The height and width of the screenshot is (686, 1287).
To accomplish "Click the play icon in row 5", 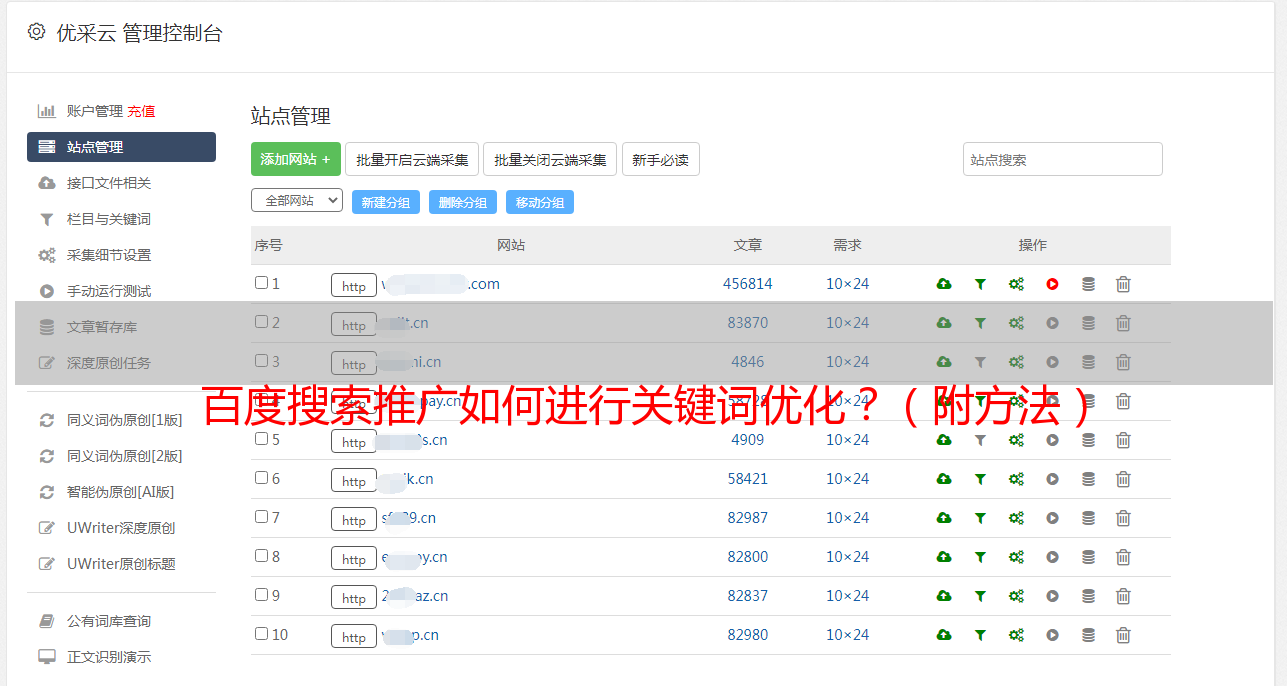I will 1052,440.
